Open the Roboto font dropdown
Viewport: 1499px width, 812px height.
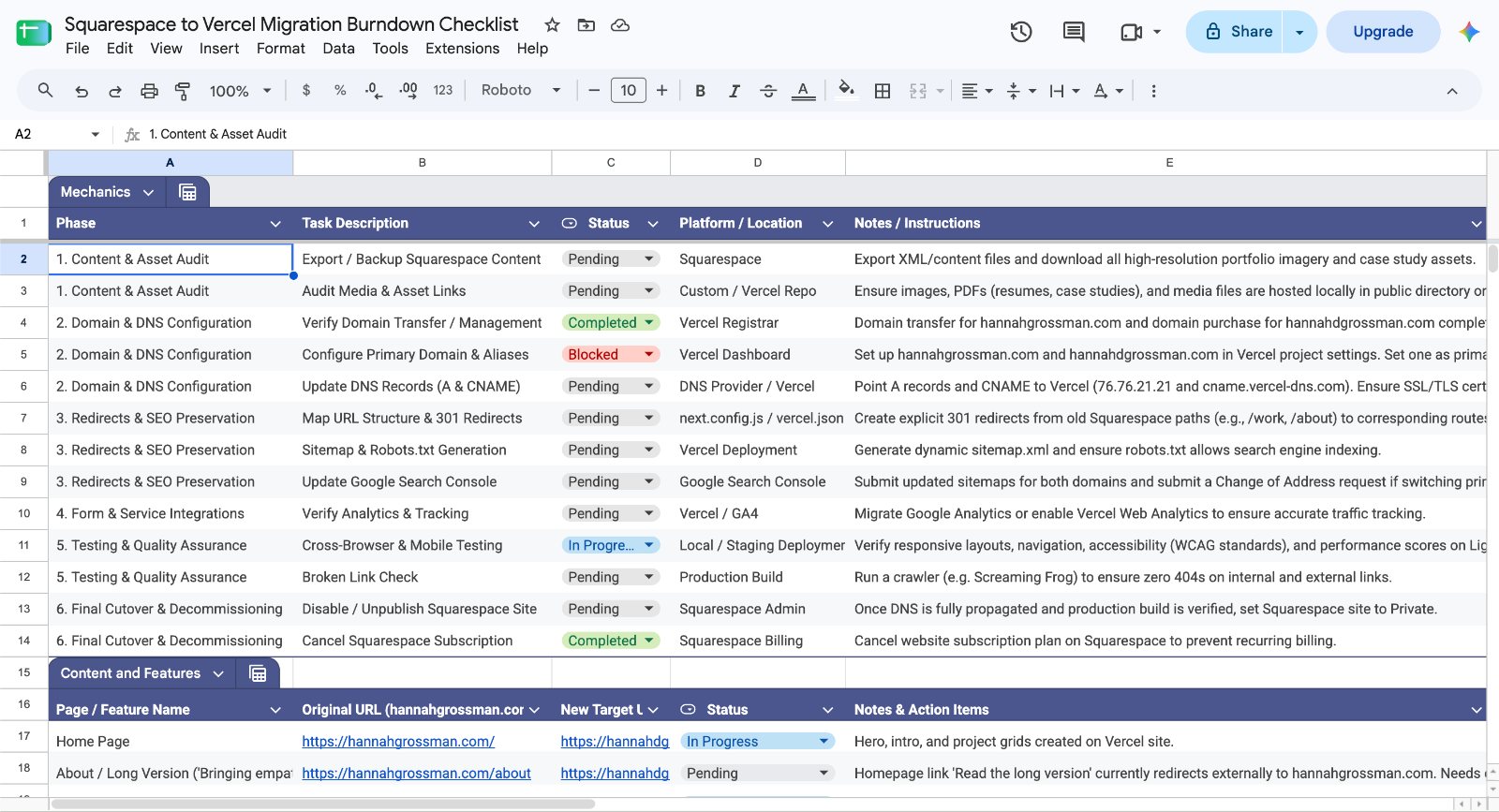tap(521, 90)
